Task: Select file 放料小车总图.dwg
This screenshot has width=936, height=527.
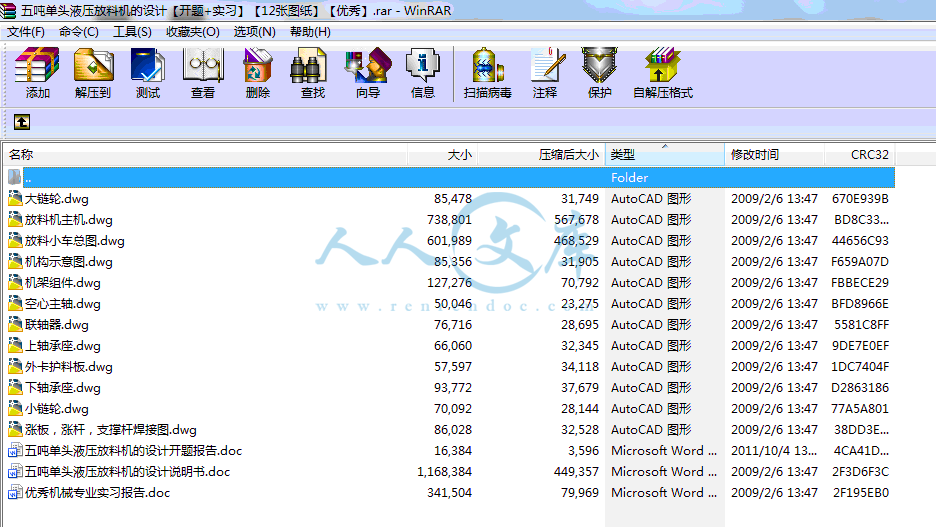Action: 75,241
